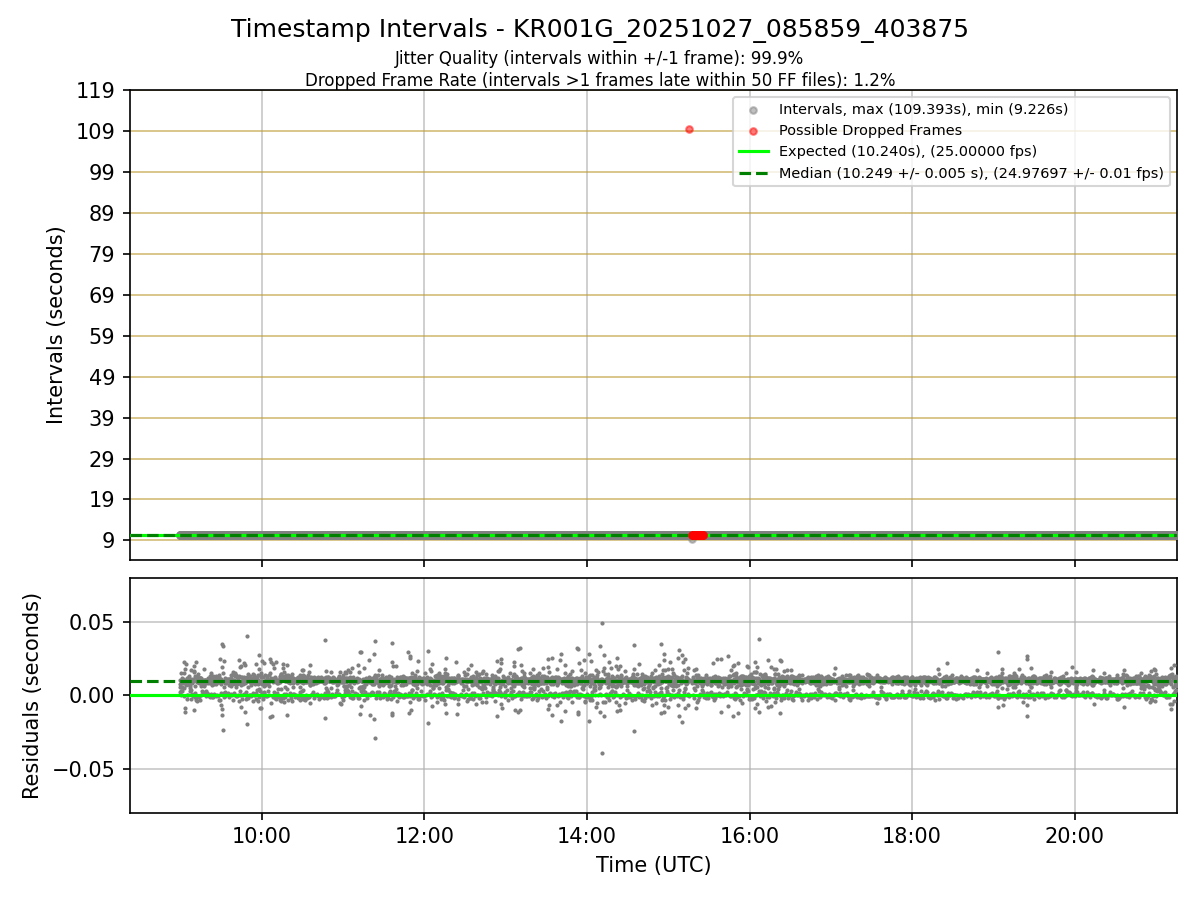Screen dimensions: 1200x900
Task: Click the red outlier point near 109 seconds
Action: click(x=689, y=129)
